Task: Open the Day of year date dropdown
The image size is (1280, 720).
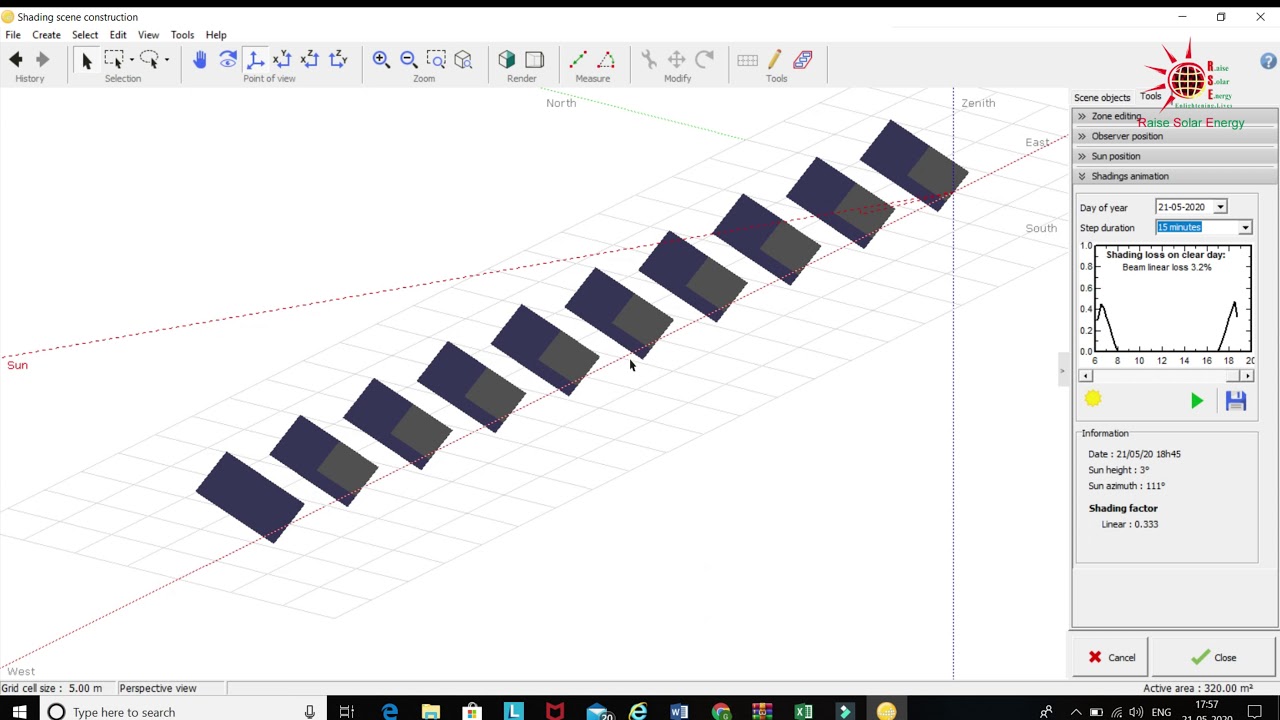Action: pyautogui.click(x=1220, y=207)
